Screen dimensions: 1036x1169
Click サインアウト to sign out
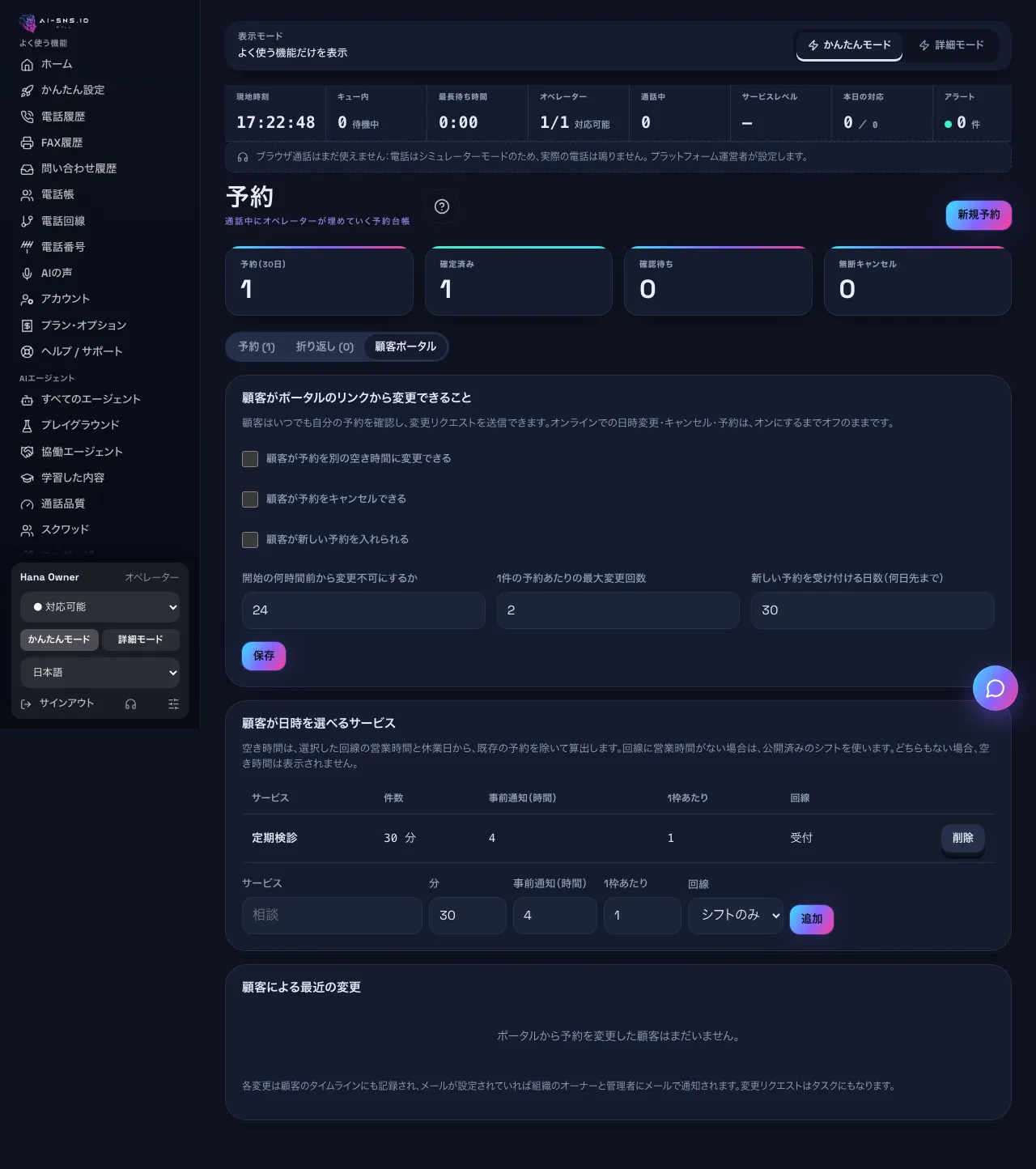pyautogui.click(x=57, y=704)
